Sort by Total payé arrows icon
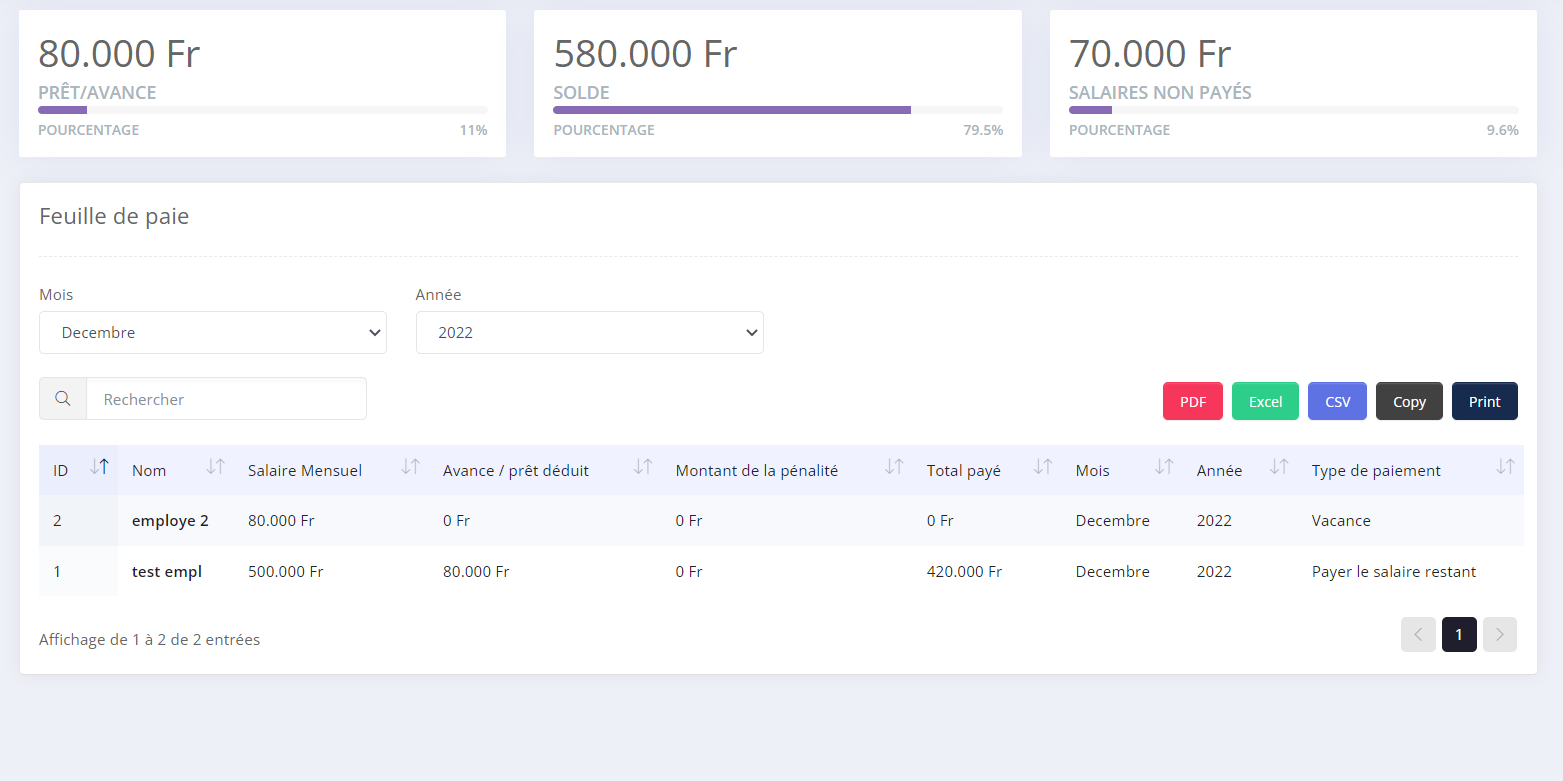This screenshot has width=1563, height=781. click(x=1043, y=467)
